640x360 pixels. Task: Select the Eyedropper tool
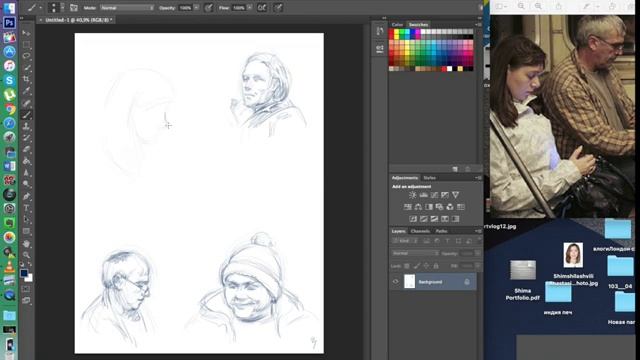click(27, 91)
